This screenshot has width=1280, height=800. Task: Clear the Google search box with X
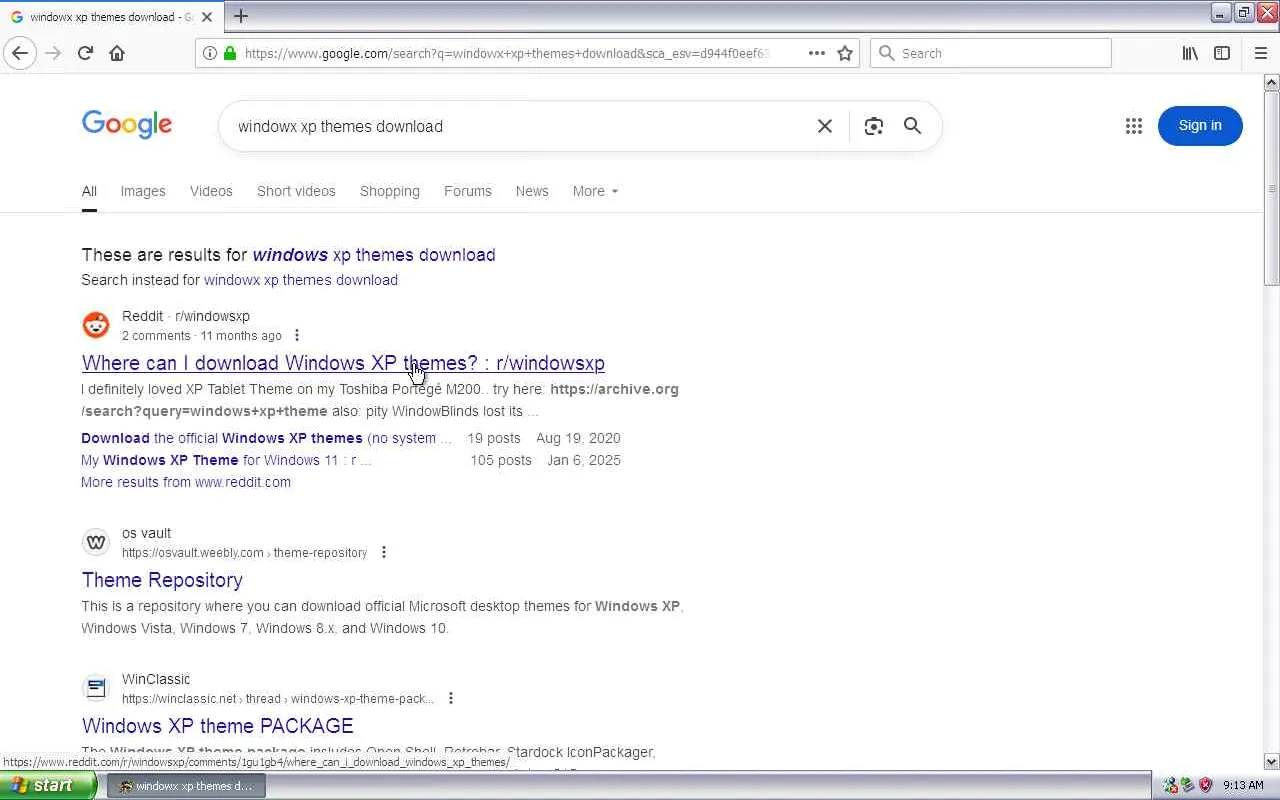pos(825,126)
